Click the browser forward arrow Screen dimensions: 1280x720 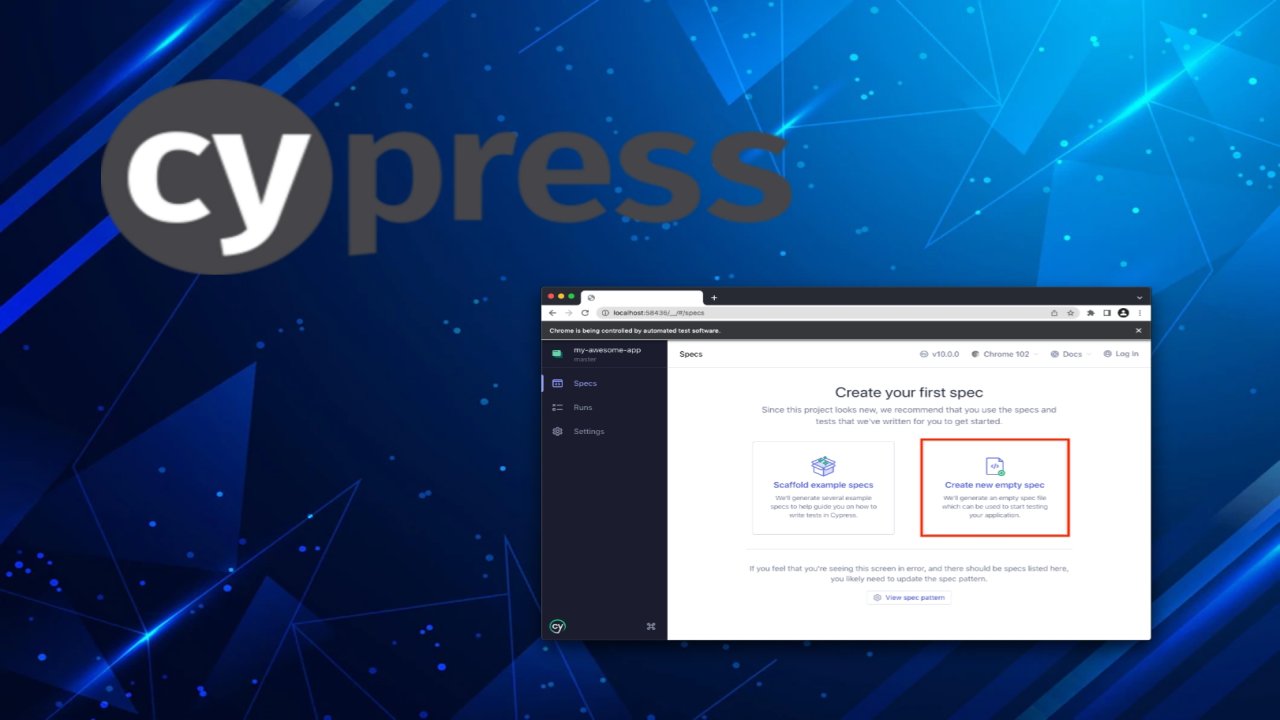tap(569, 313)
